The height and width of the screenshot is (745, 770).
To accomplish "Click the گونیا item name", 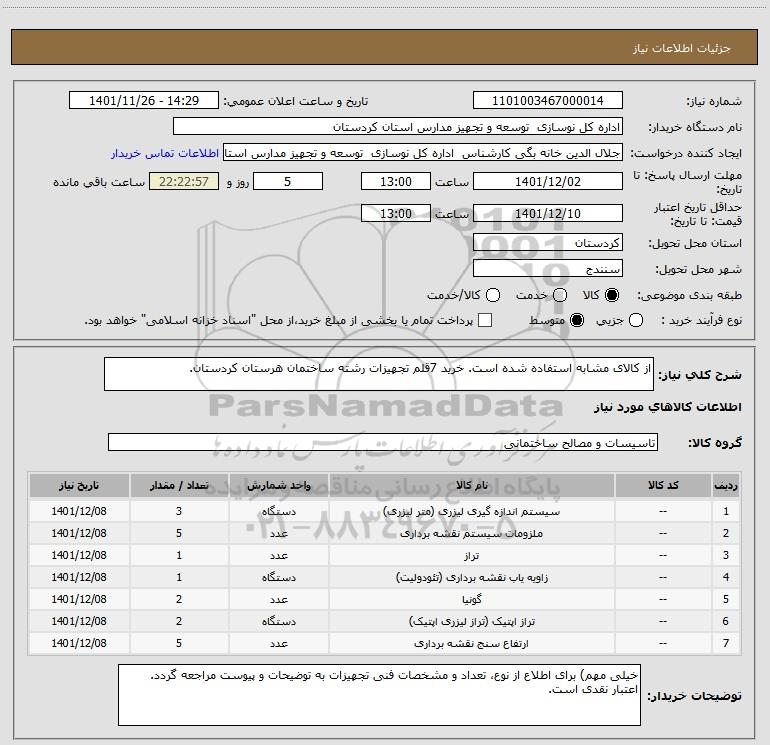I will (471, 600).
